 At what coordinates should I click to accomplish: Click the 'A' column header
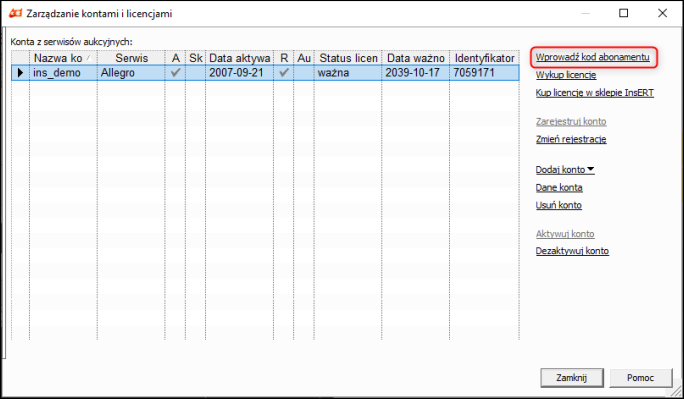[x=175, y=58]
